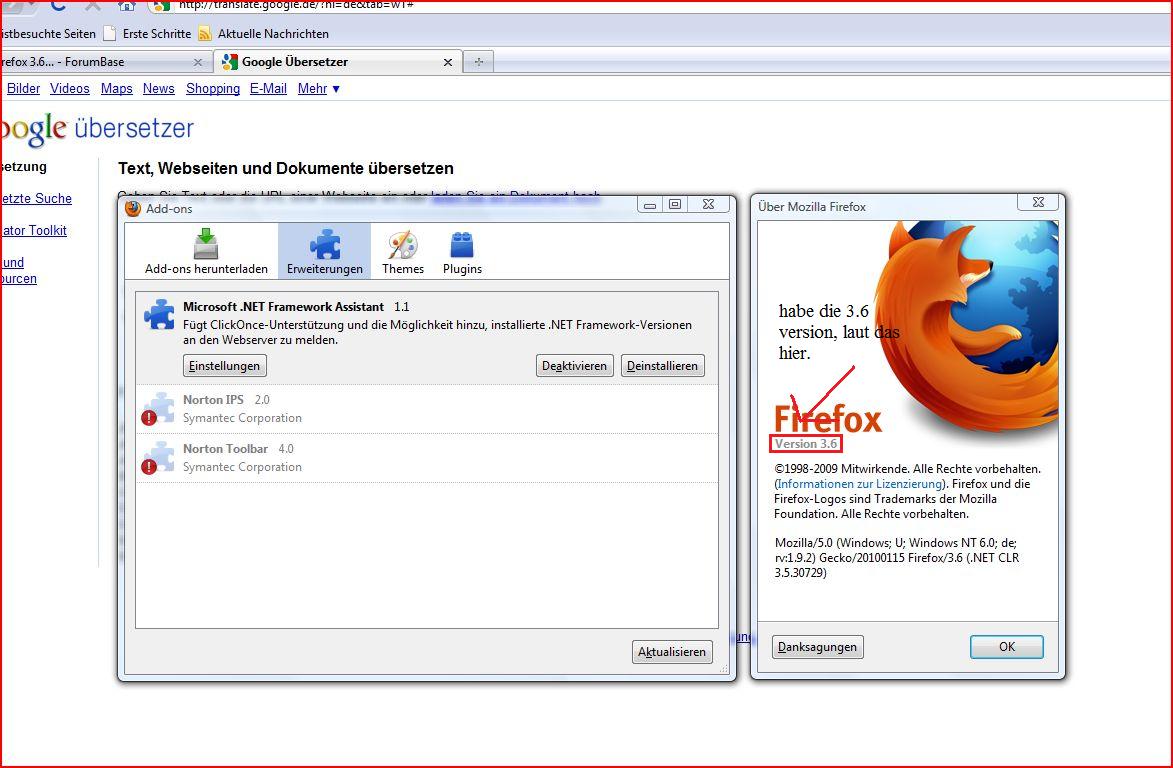Image resolution: width=1173 pixels, height=768 pixels.
Task: Close the Über Mozilla Firefox dialog
Action: (1038, 202)
